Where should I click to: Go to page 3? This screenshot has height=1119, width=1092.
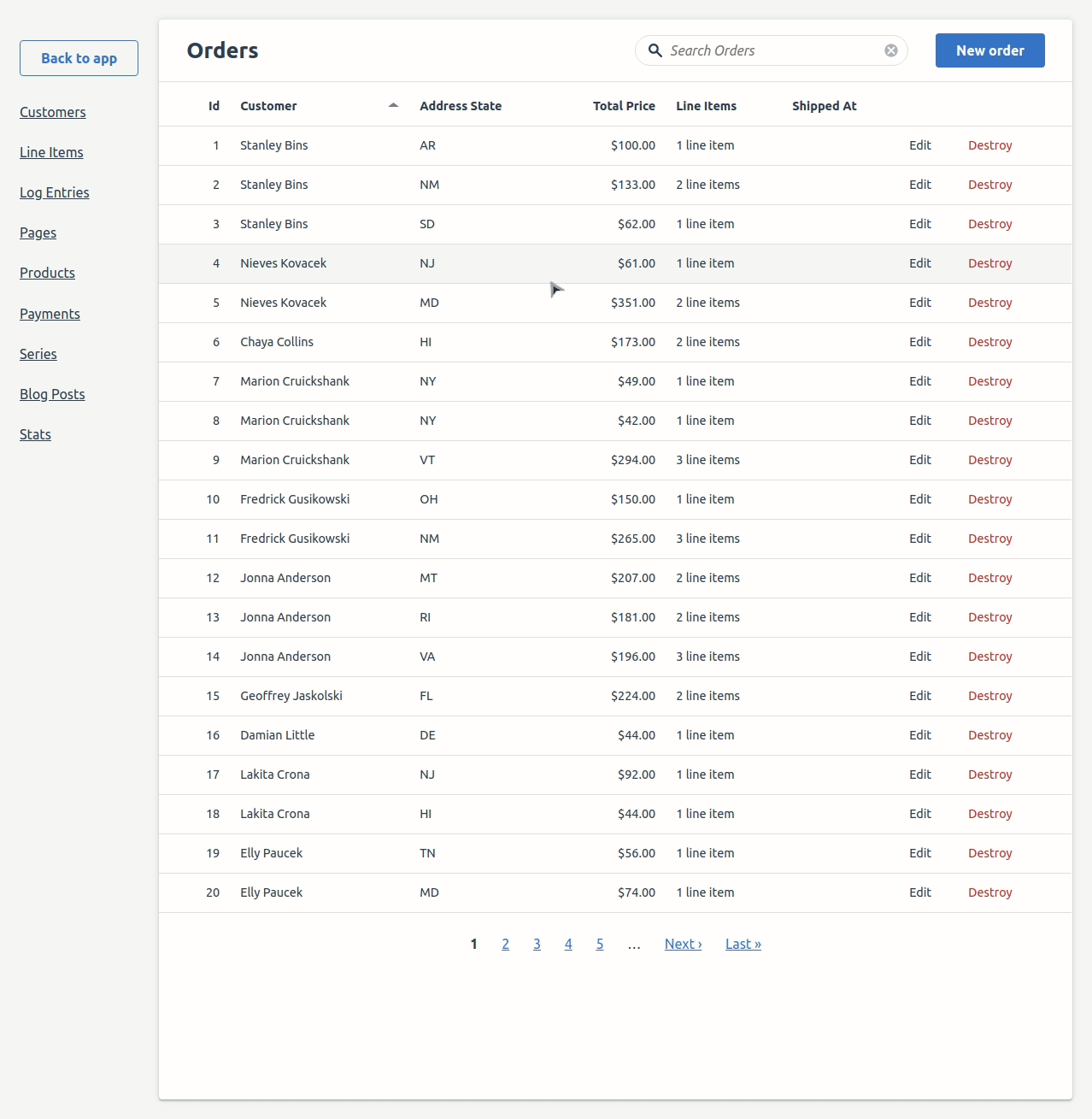pyautogui.click(x=537, y=944)
